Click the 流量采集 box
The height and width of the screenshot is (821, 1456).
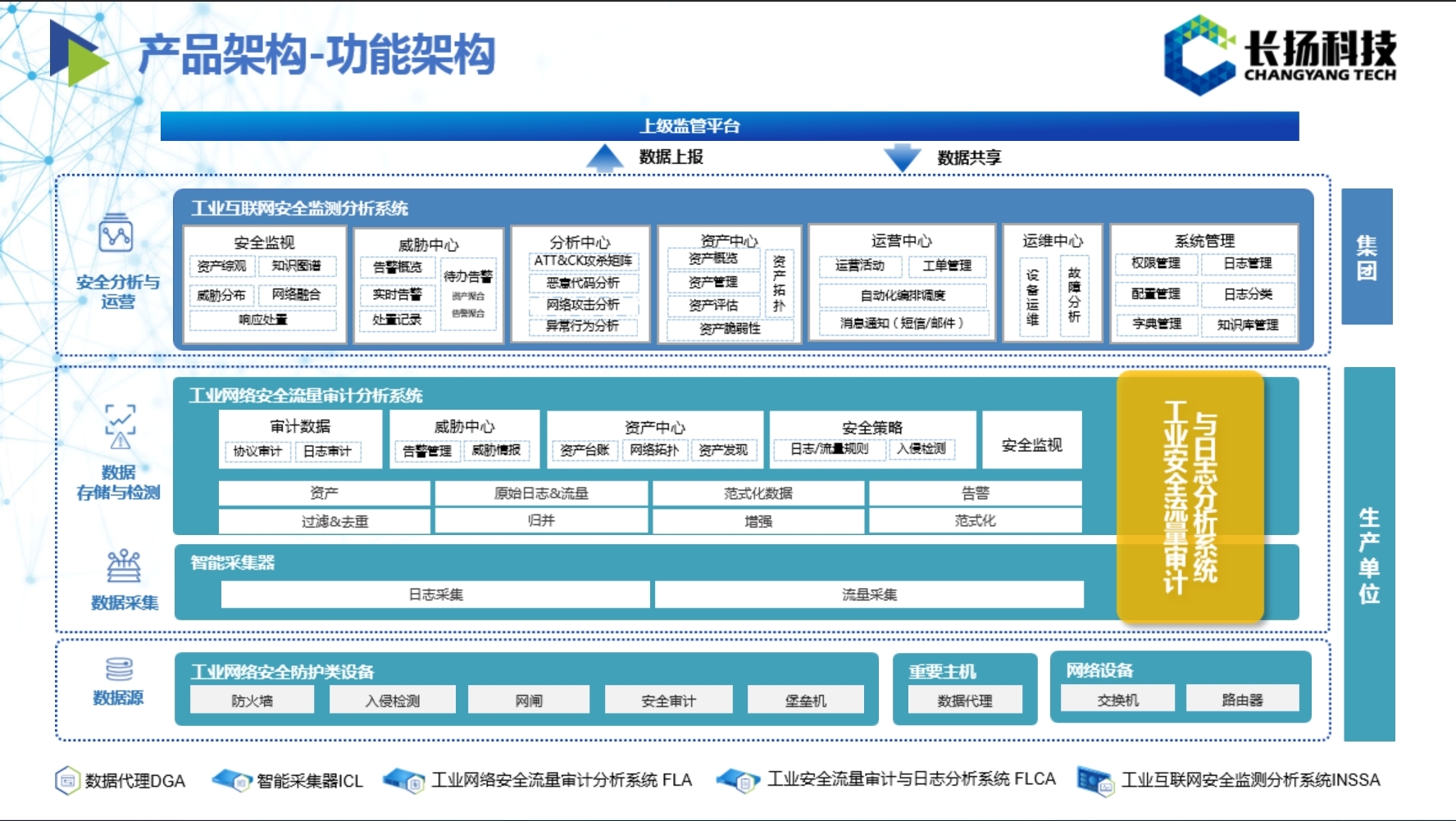869,595
